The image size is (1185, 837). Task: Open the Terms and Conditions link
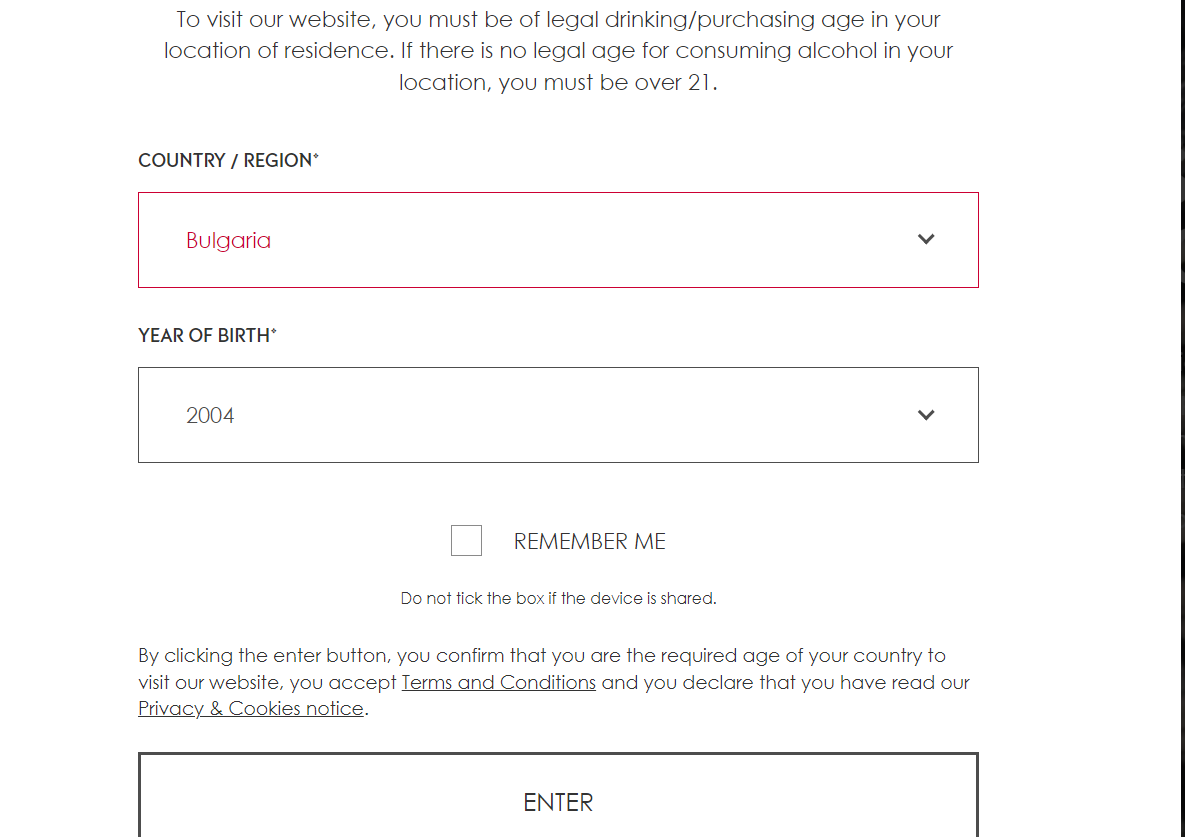point(498,683)
